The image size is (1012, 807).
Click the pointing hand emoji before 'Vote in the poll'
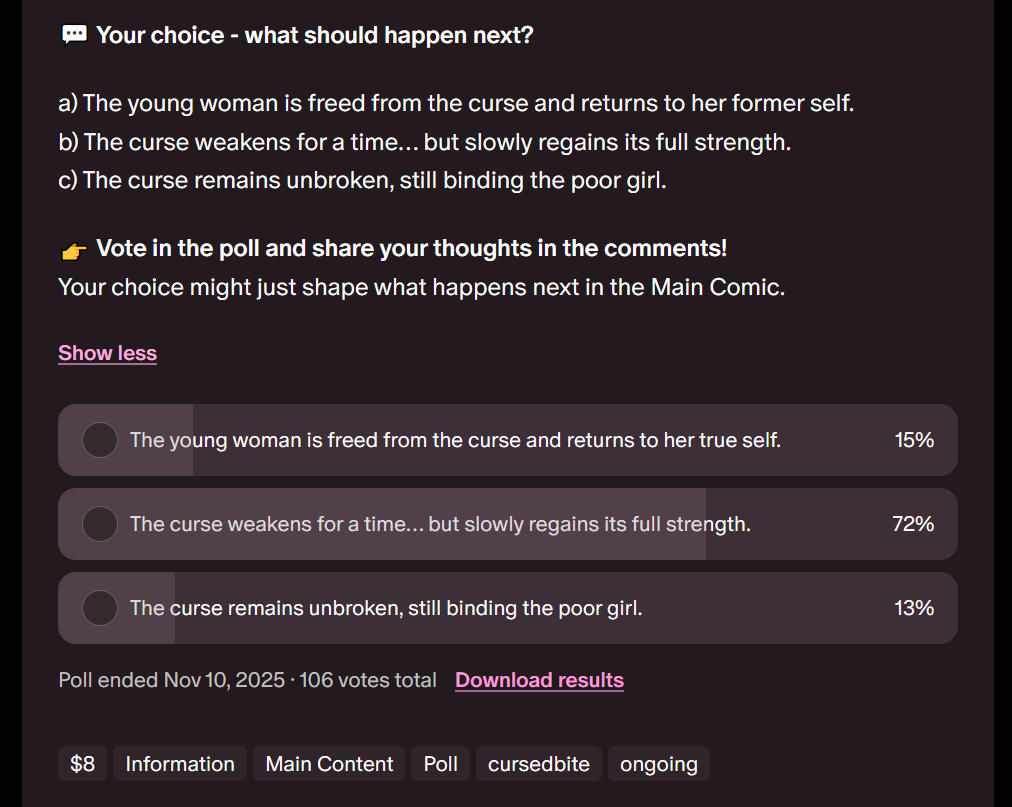click(74, 250)
